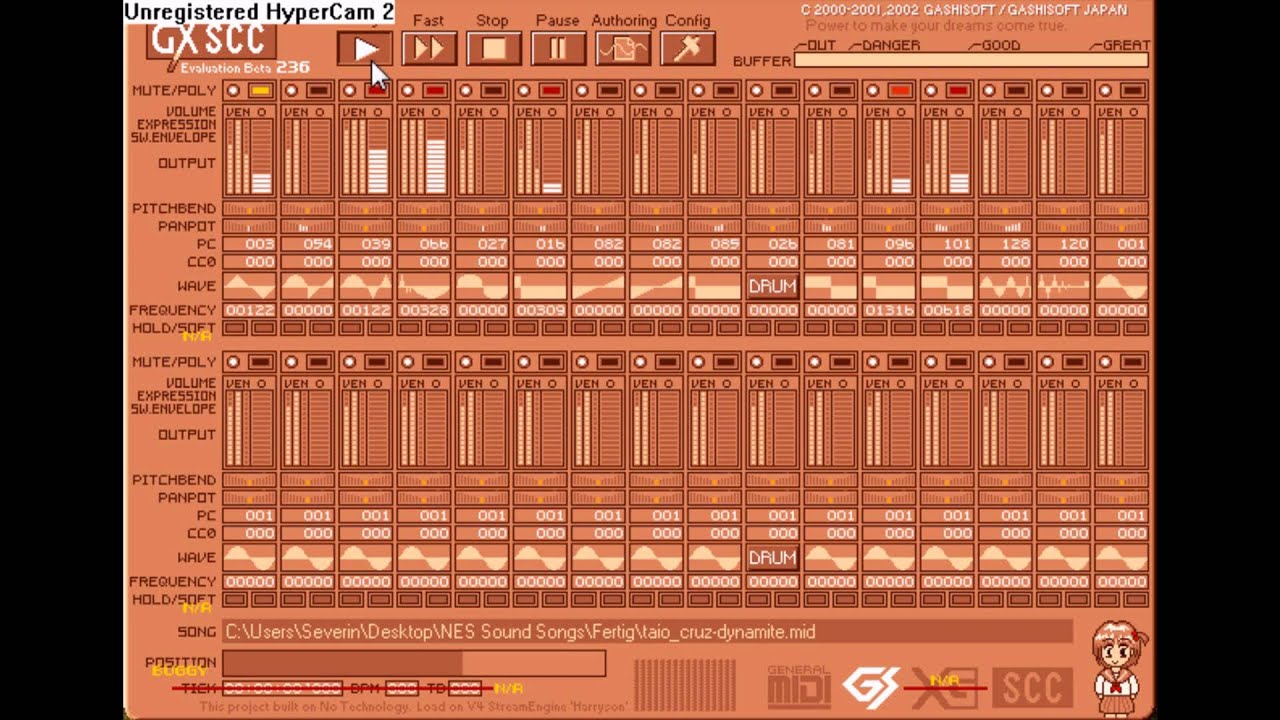Click the frequency value 01316
Image resolution: width=1280 pixels, height=720 pixels.
888,311
